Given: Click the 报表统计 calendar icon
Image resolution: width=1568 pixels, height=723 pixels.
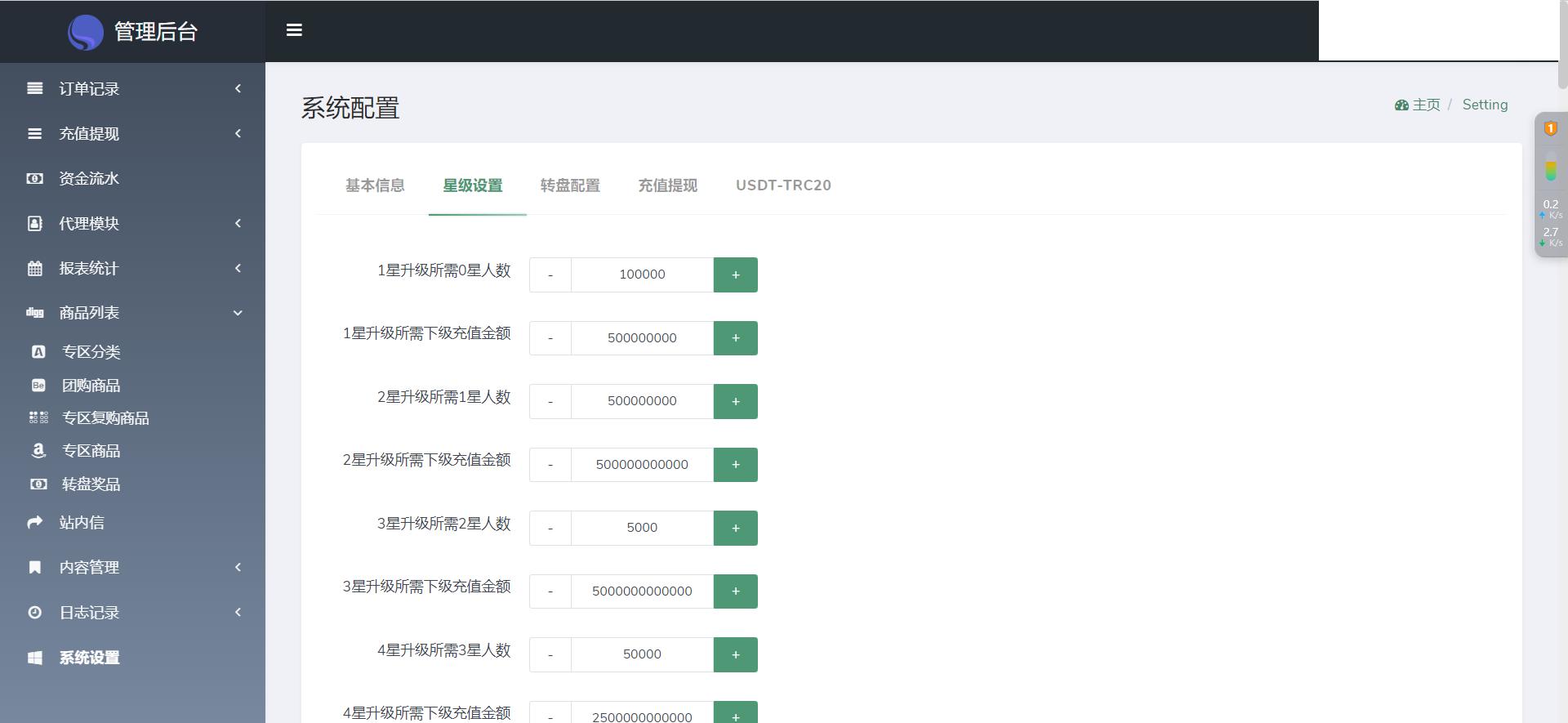Looking at the screenshot, I should pyautogui.click(x=34, y=268).
